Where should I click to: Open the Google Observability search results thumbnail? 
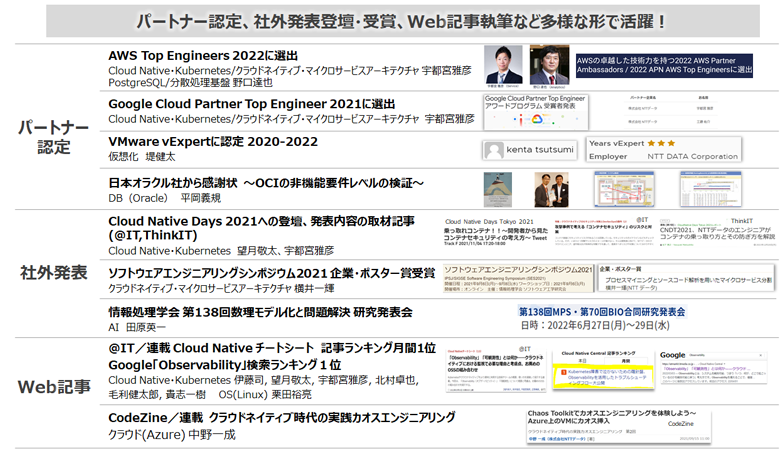[x=713, y=368]
